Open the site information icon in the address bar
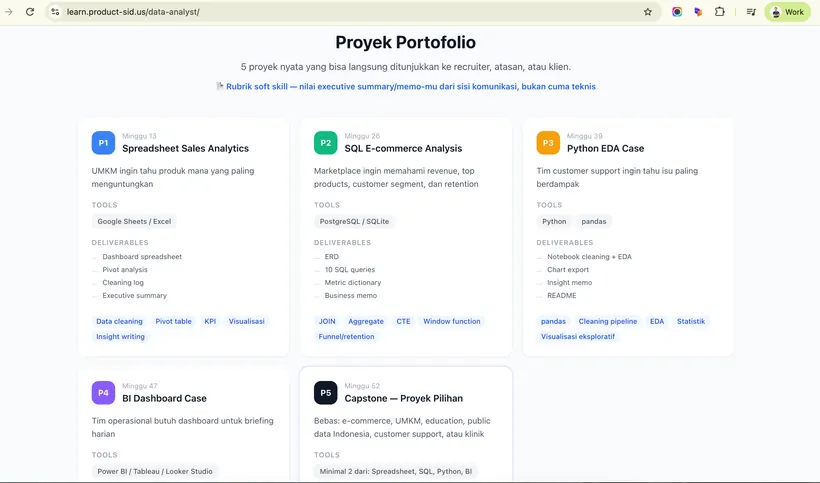Image resolution: width=820 pixels, height=483 pixels. (55, 12)
